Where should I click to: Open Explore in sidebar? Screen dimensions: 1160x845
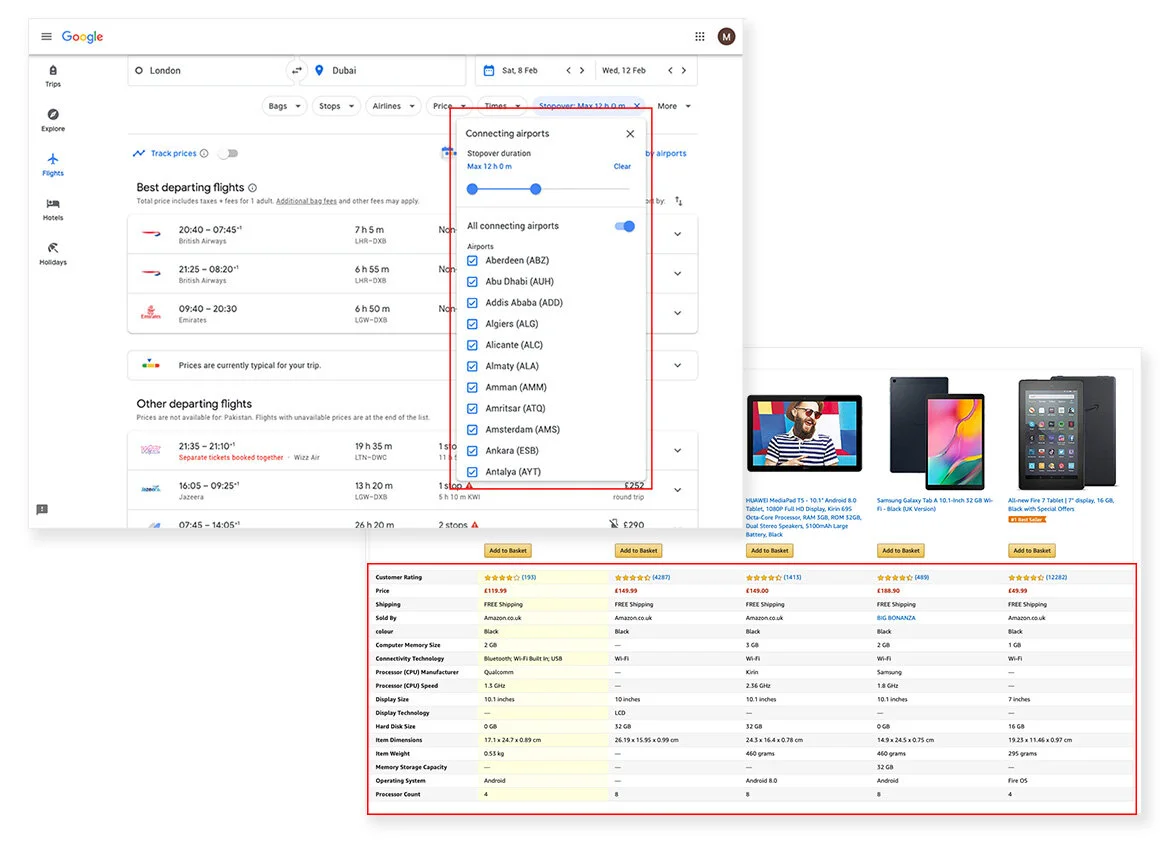coord(53,120)
